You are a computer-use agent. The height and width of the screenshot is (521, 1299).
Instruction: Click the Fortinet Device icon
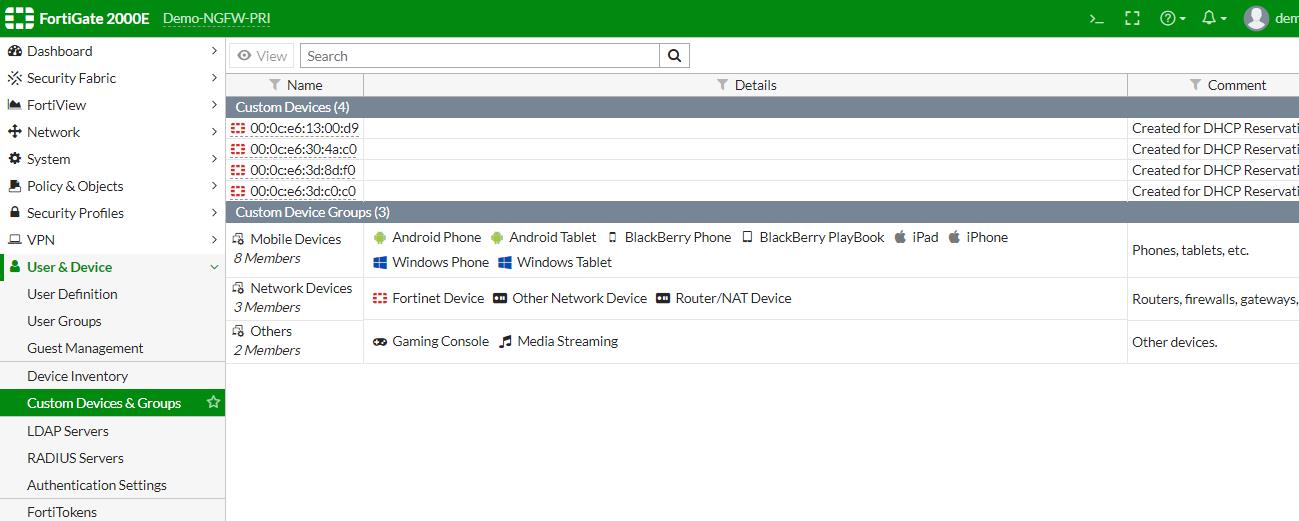(x=380, y=298)
